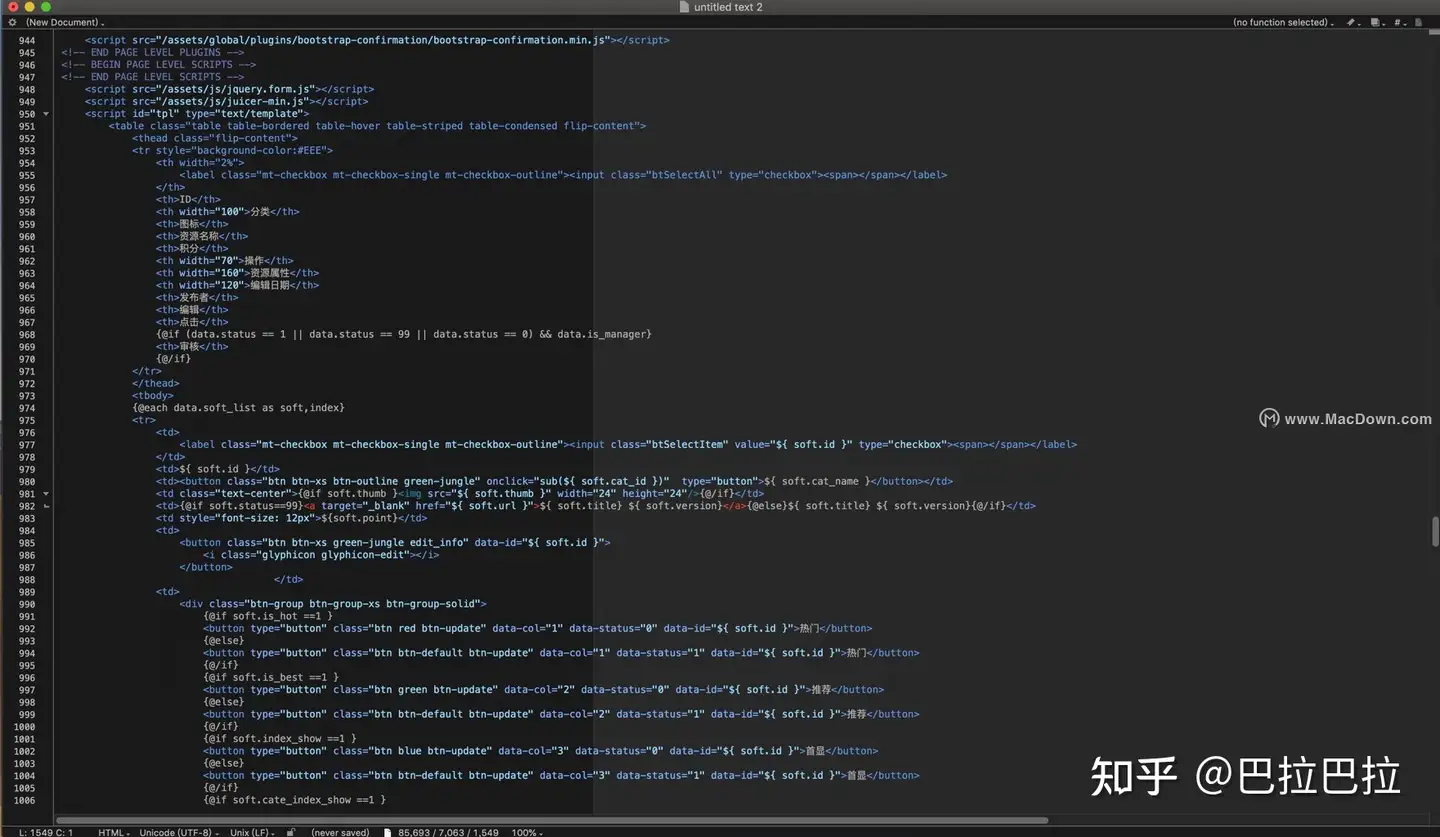Click the btn red btn-update button line
Image resolution: width=1440 pixels, height=837 pixels.
click(x=538, y=628)
